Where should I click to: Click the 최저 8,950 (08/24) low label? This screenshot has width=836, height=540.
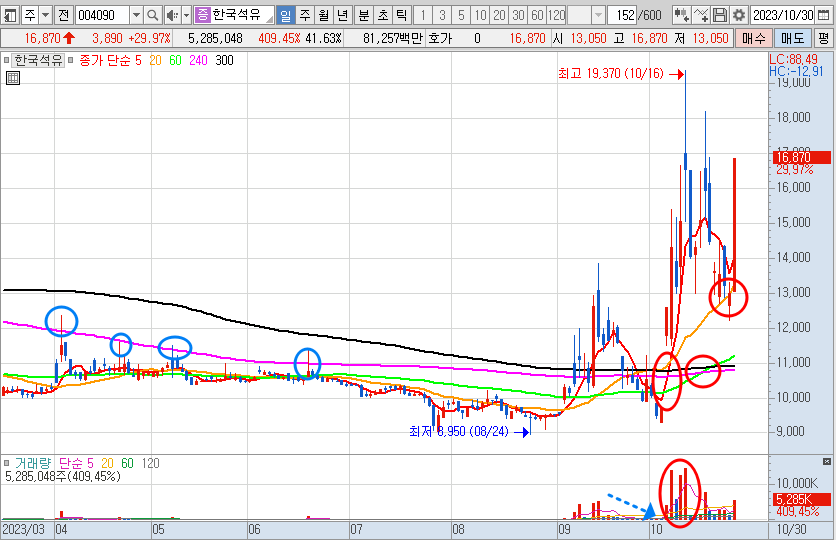pyautogui.click(x=459, y=431)
